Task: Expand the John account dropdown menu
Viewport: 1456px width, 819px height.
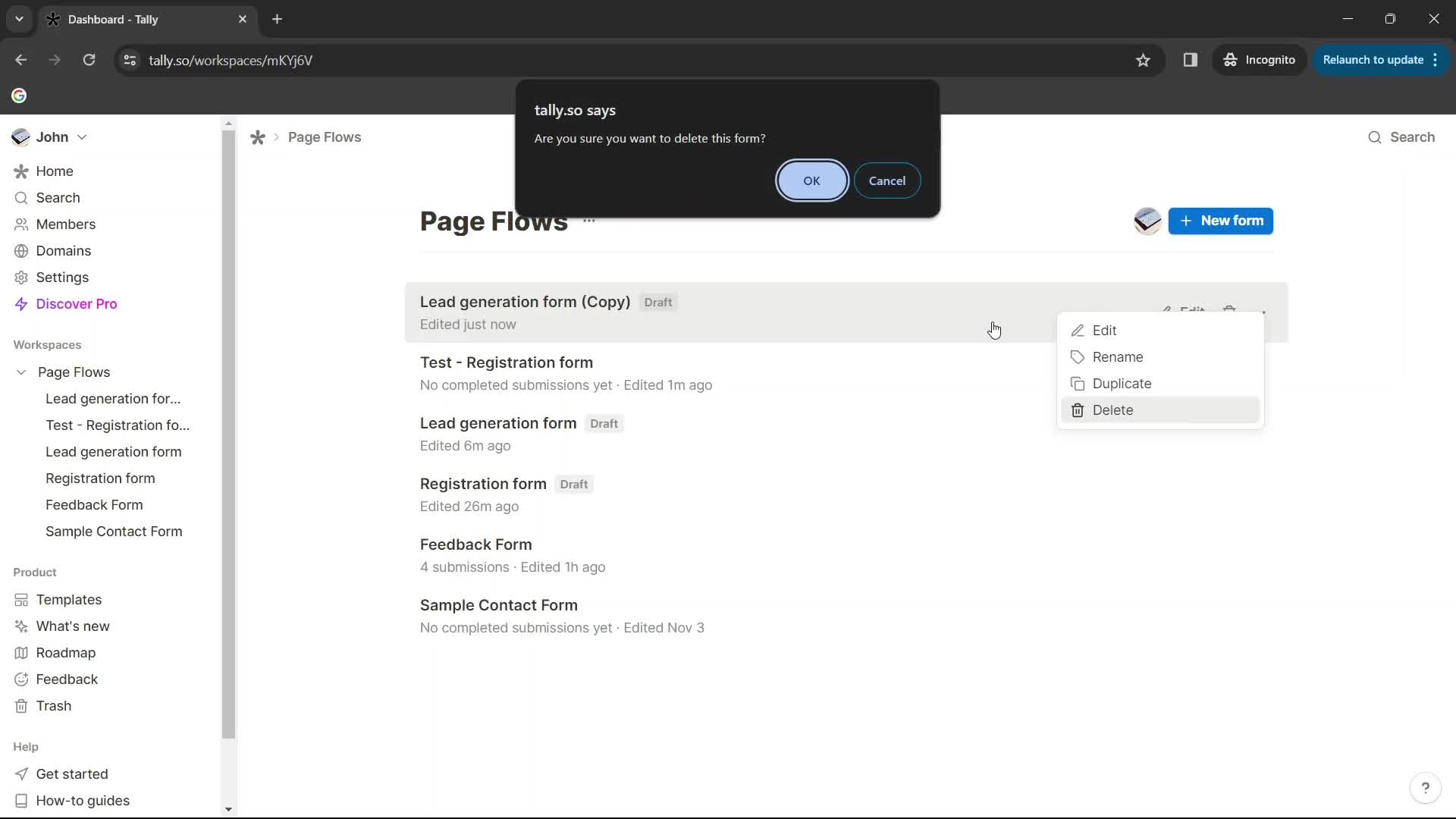Action: tap(82, 137)
